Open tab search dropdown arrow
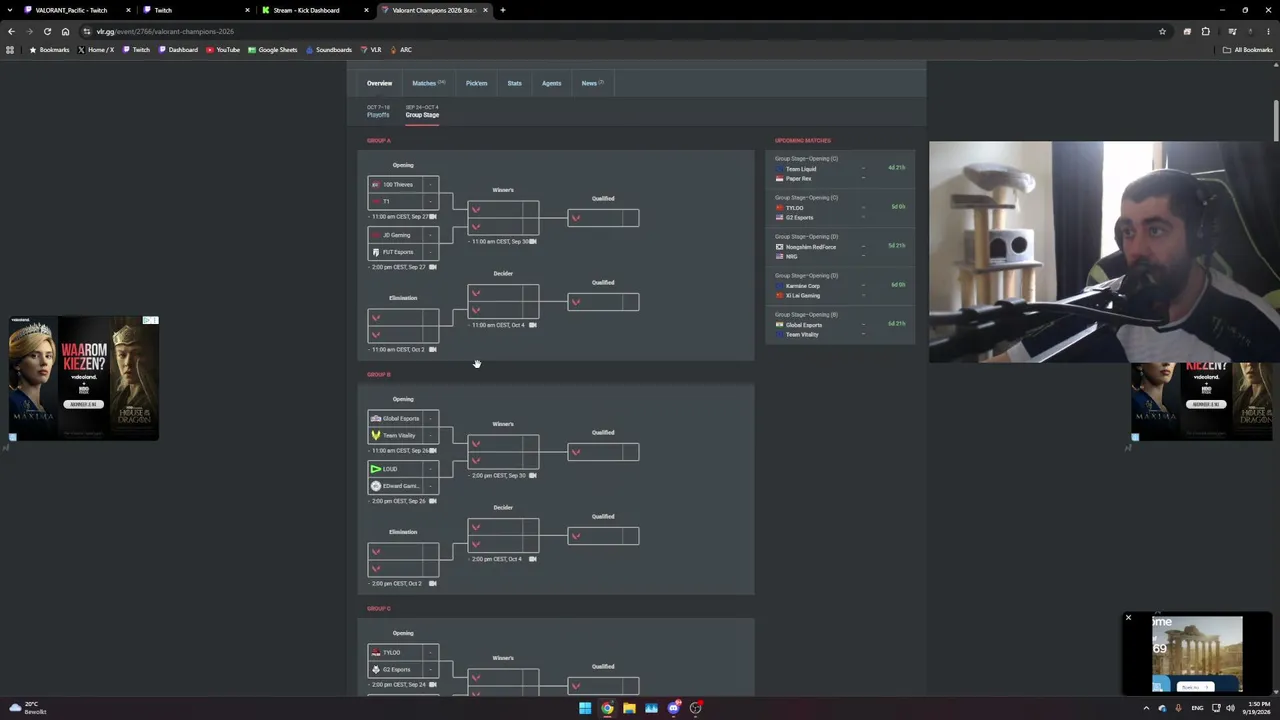Viewport: 1280px width, 720px height. click(x=11, y=10)
